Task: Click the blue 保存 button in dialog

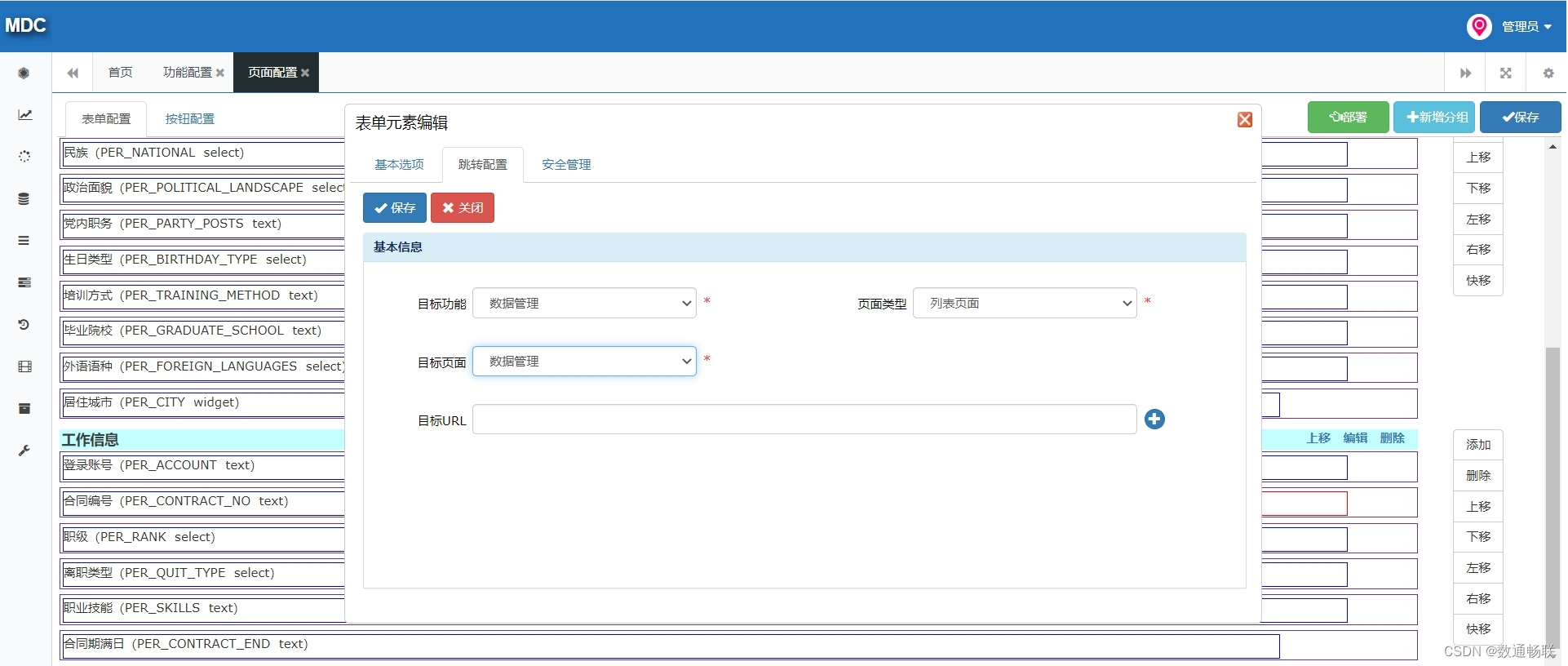Action: 395,208
